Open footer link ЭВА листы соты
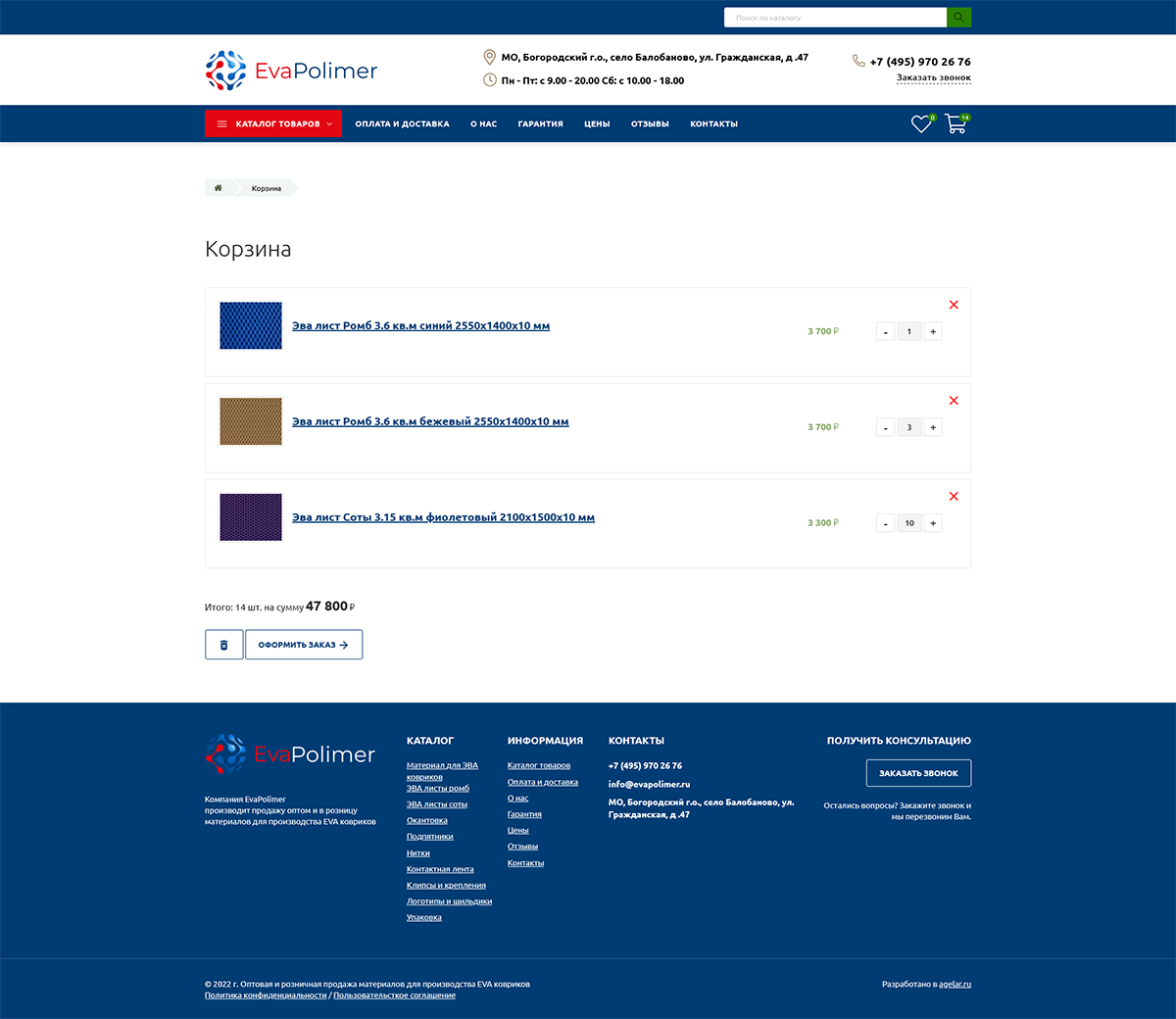 pyautogui.click(x=437, y=804)
